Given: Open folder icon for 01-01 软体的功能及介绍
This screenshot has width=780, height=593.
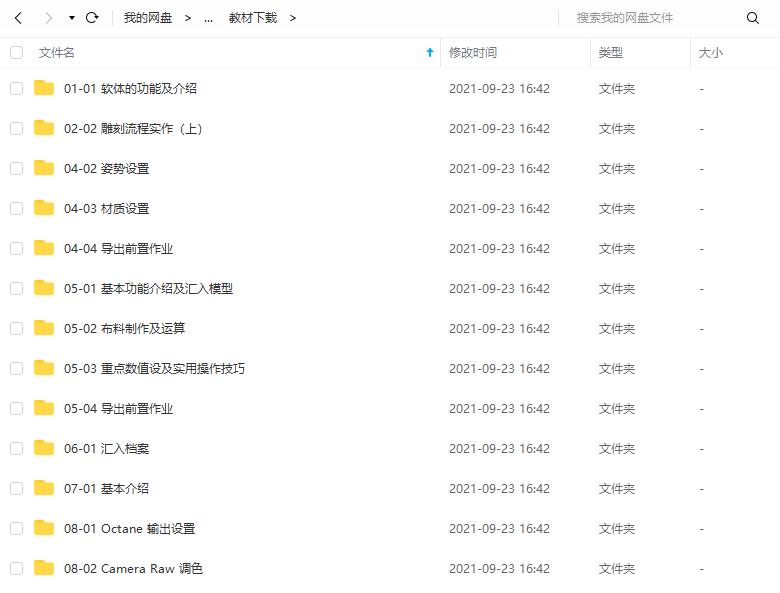Looking at the screenshot, I should [x=44, y=88].
